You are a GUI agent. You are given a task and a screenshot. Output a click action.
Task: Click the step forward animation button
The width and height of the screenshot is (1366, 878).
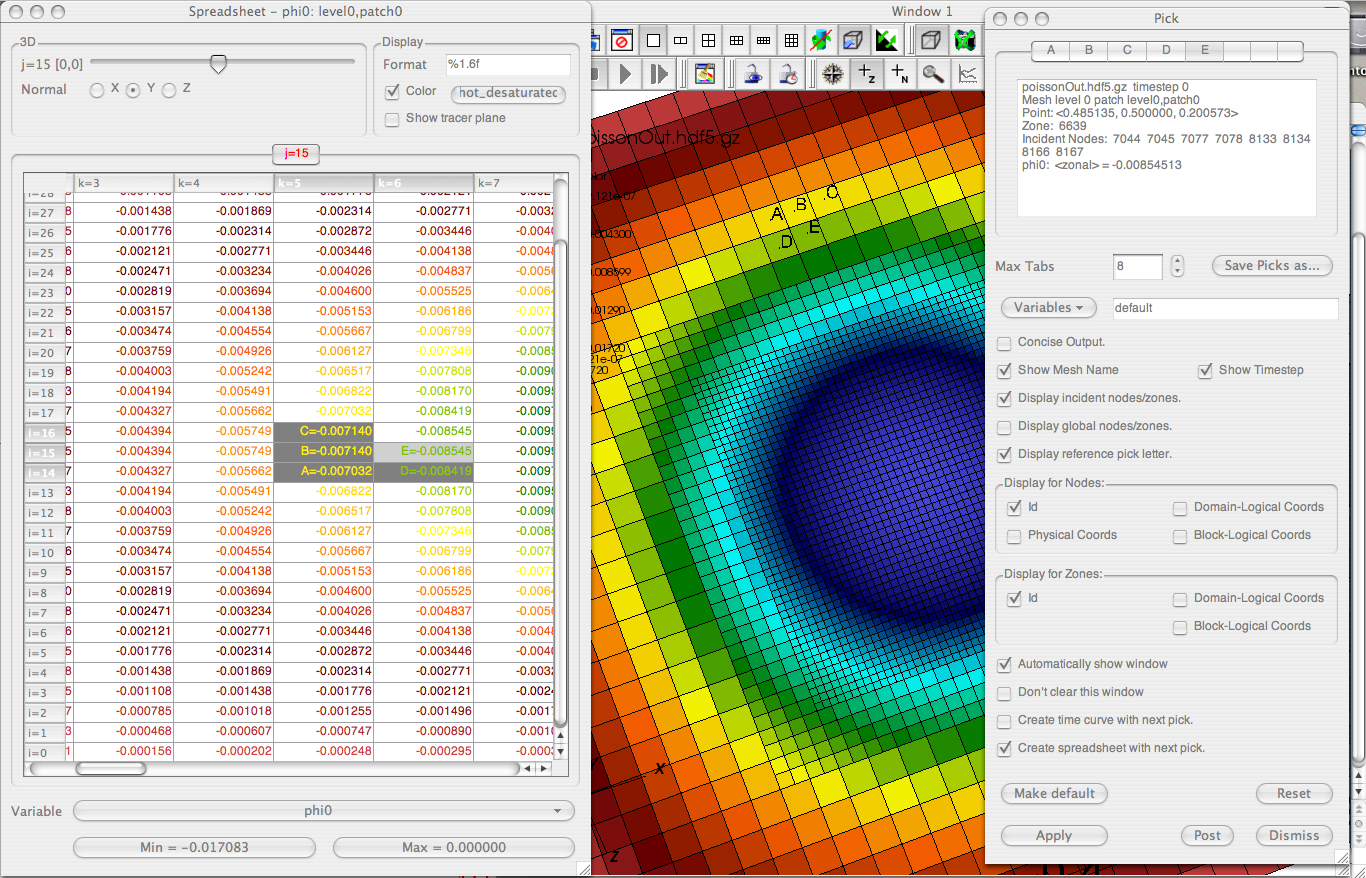tap(658, 73)
